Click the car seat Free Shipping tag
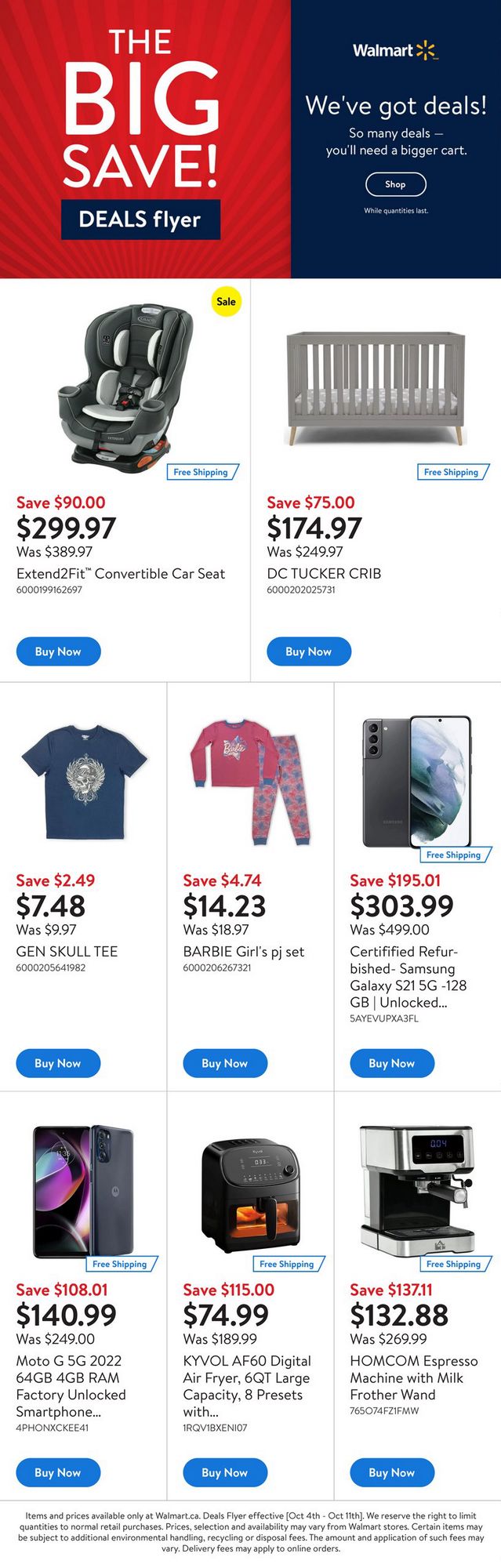 pos(201,472)
